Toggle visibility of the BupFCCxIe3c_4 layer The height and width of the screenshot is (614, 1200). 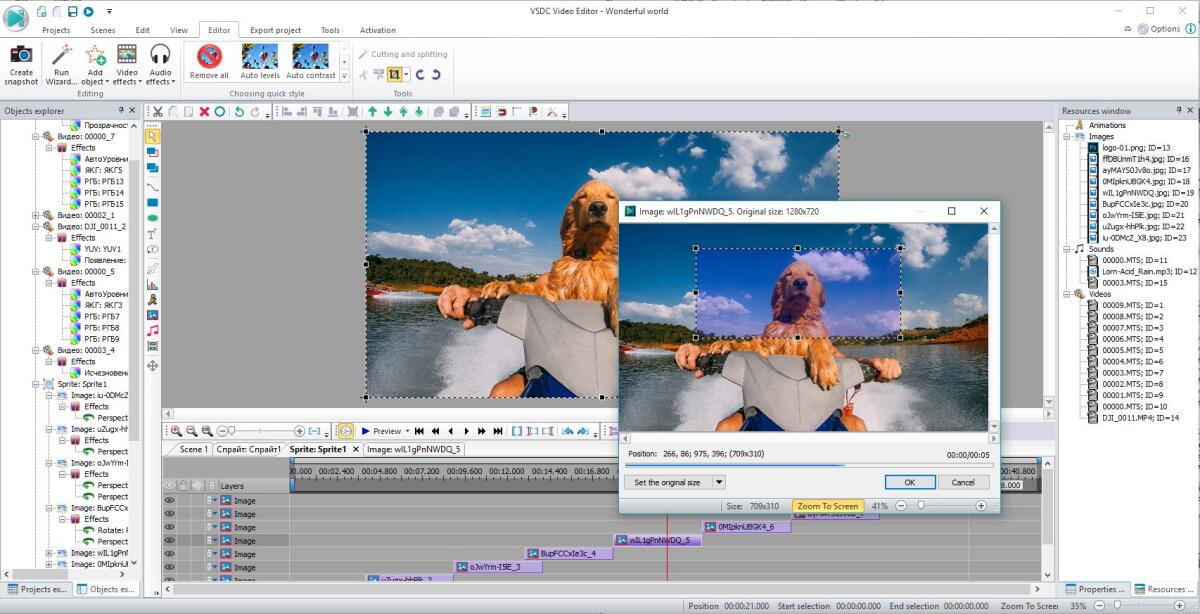pyautogui.click(x=170, y=553)
